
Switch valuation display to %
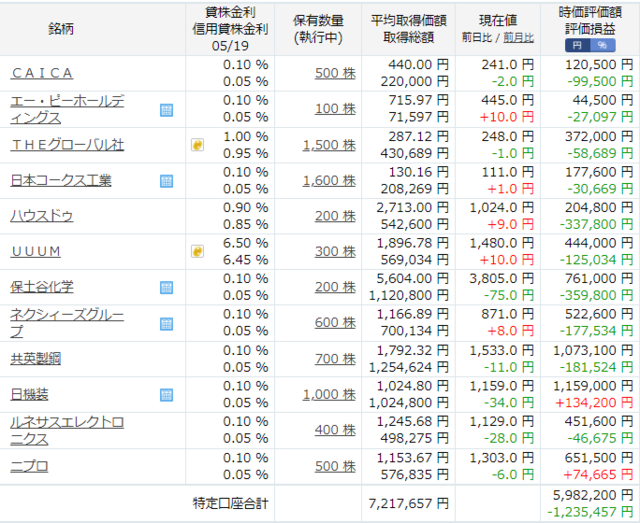point(603,45)
